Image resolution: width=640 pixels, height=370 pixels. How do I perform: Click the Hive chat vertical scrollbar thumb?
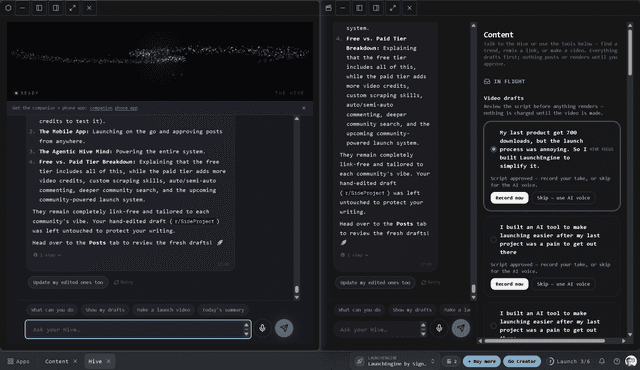coord(297,289)
